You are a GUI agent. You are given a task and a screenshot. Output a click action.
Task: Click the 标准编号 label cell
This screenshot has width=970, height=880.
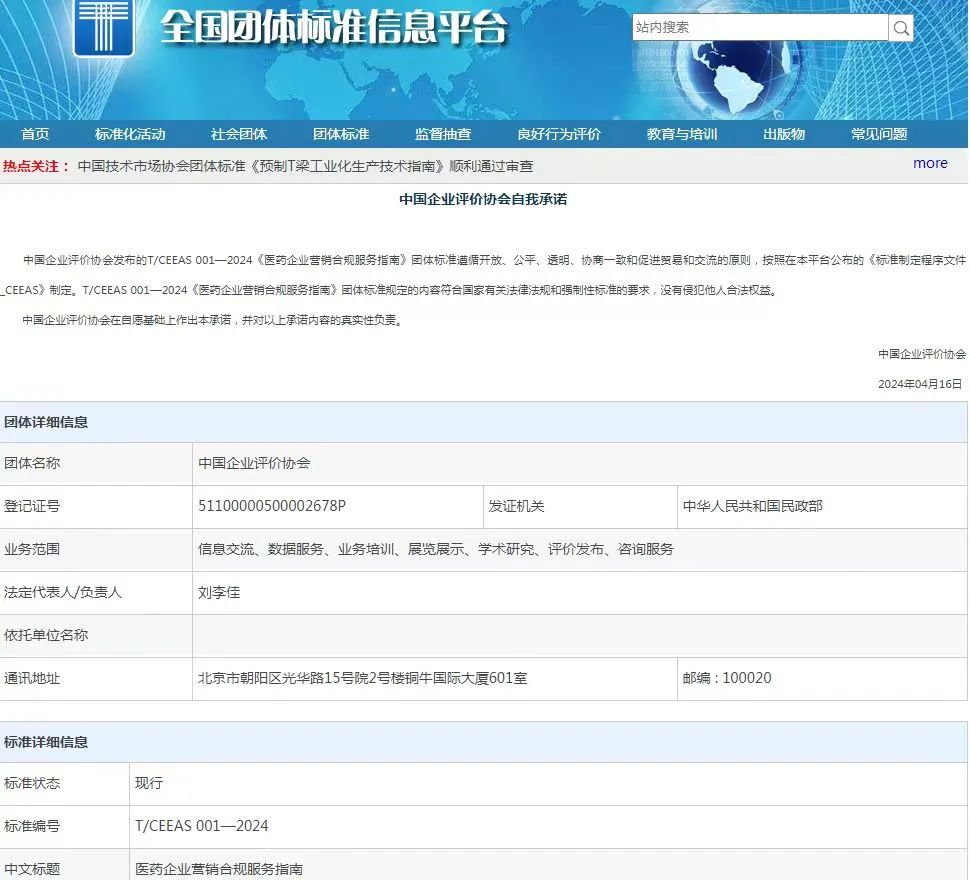click(x=64, y=826)
